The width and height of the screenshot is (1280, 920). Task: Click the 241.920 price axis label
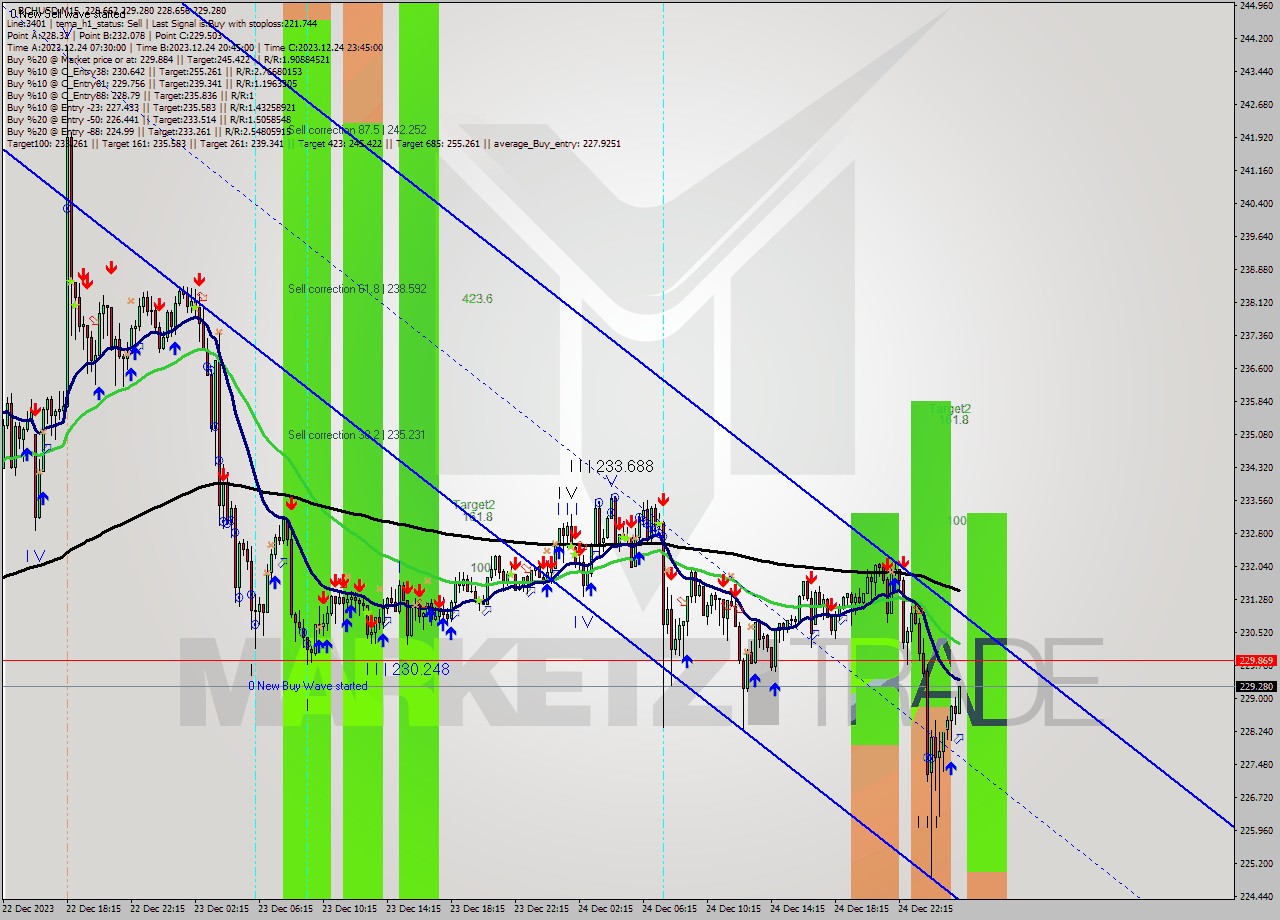pyautogui.click(x=1256, y=138)
